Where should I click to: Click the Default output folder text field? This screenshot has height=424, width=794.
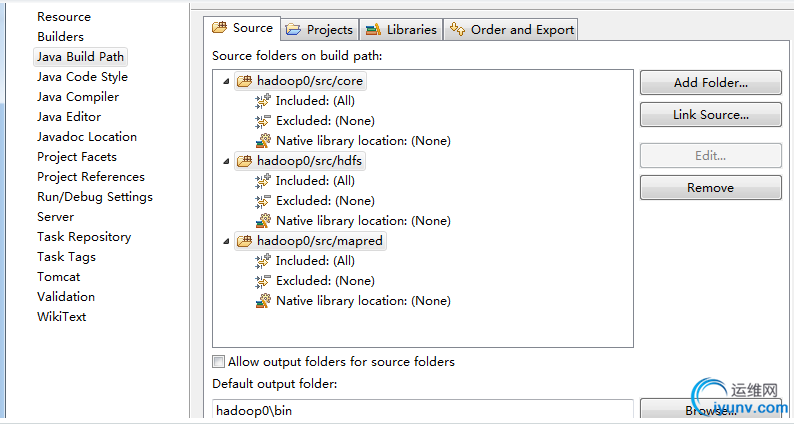click(422, 410)
